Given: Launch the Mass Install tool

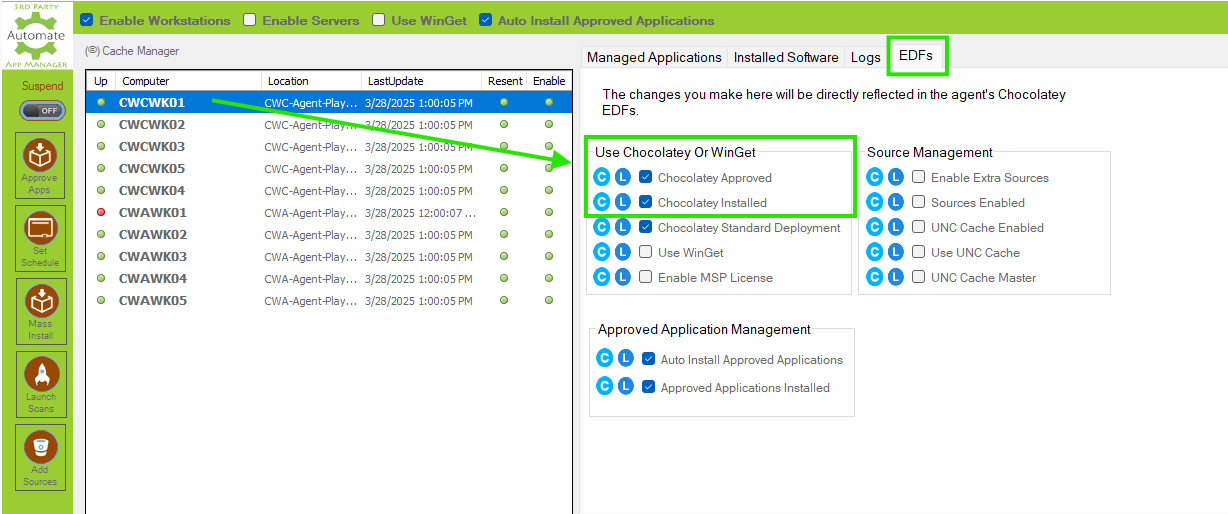Looking at the screenshot, I should click(x=41, y=310).
